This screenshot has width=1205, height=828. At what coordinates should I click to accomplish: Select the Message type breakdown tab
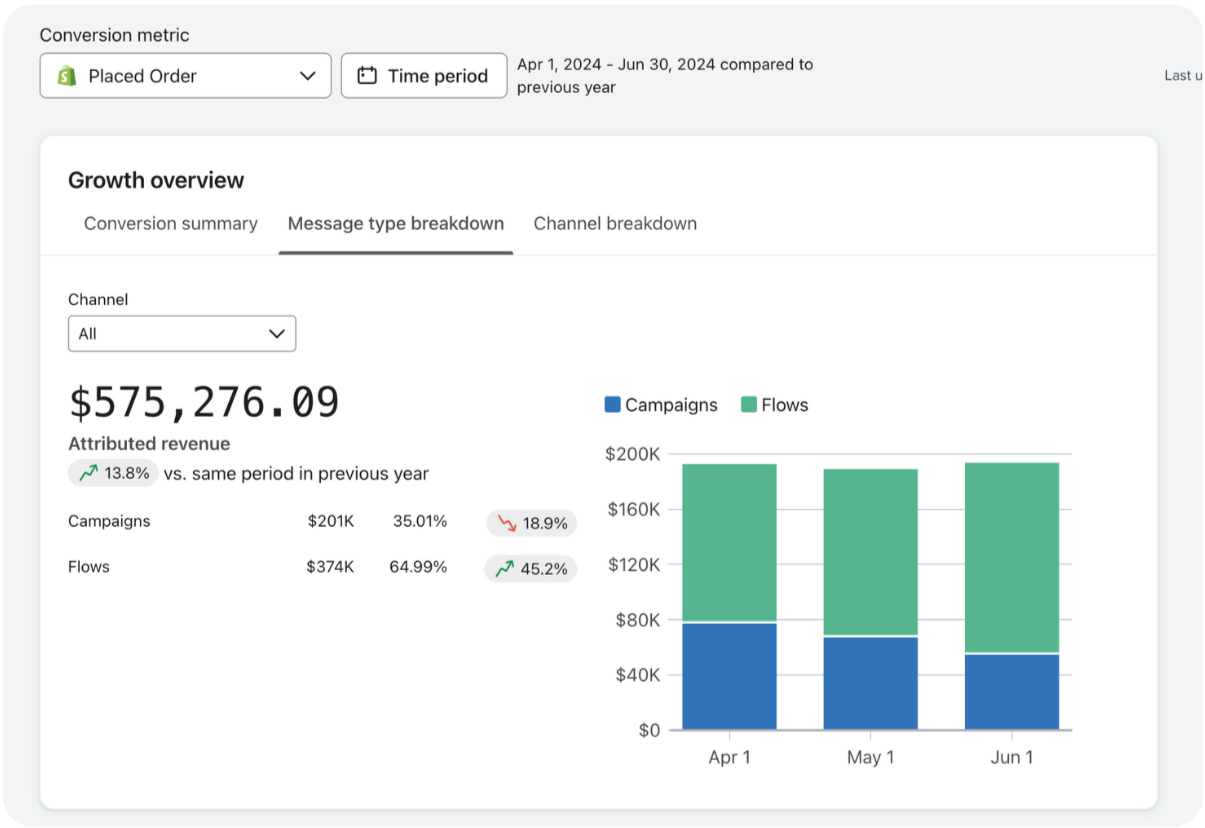tap(395, 224)
